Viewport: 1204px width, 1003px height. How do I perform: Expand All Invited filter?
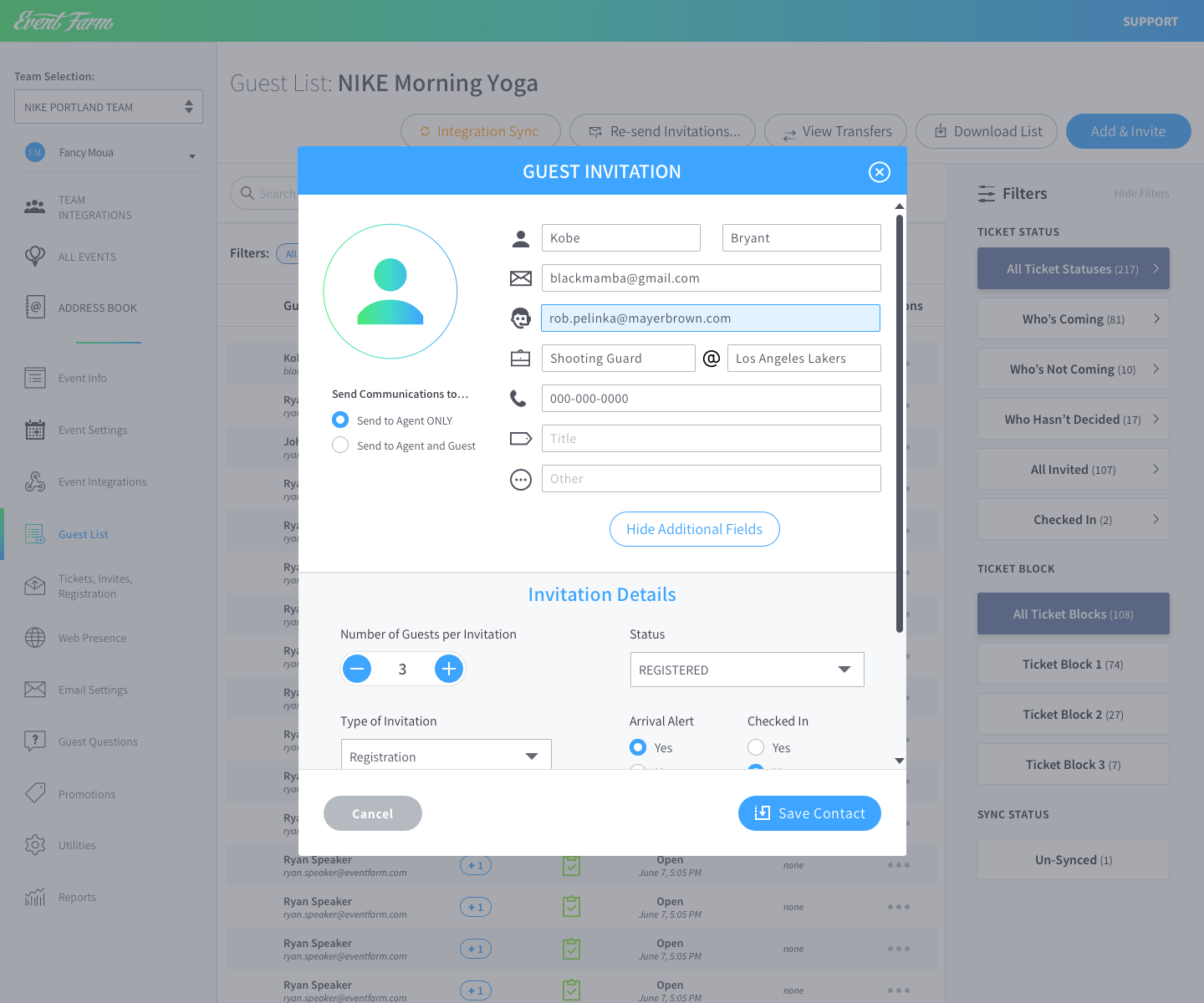click(1074, 469)
